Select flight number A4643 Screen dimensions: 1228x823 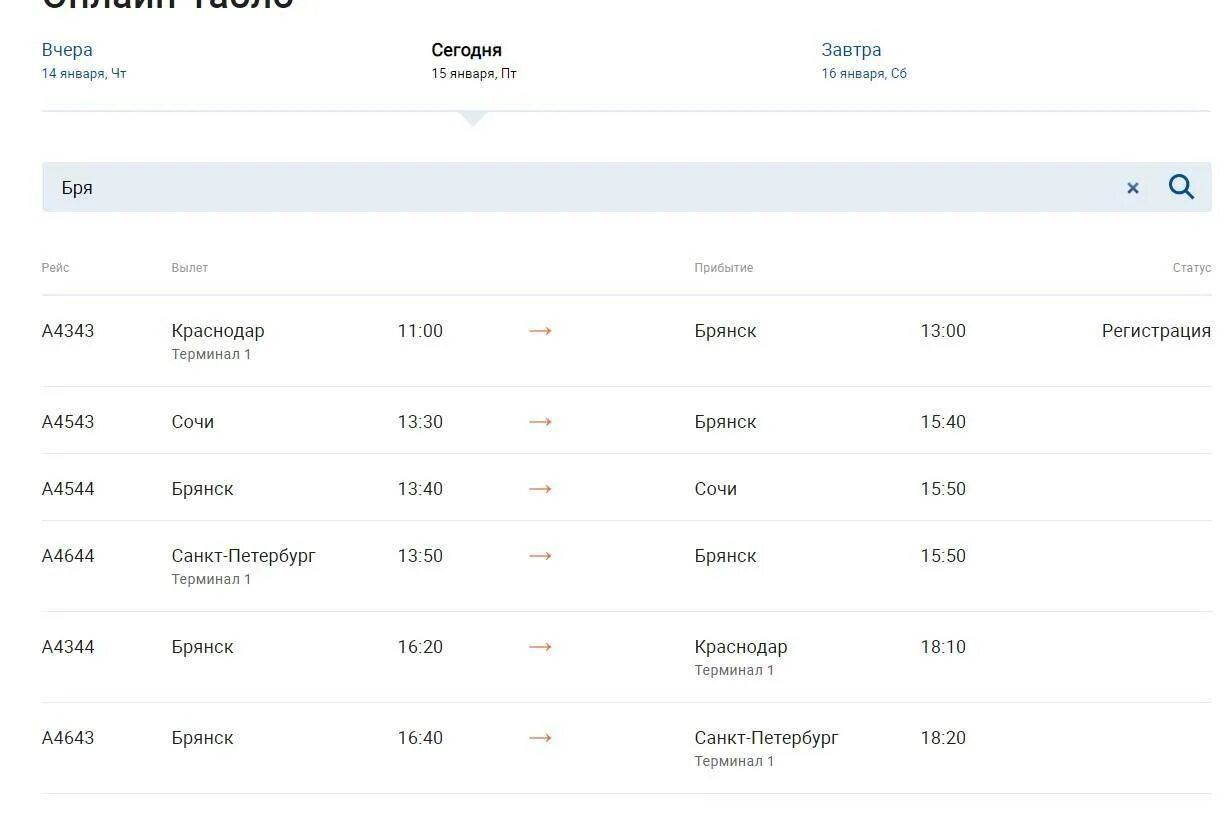pyautogui.click(x=68, y=738)
